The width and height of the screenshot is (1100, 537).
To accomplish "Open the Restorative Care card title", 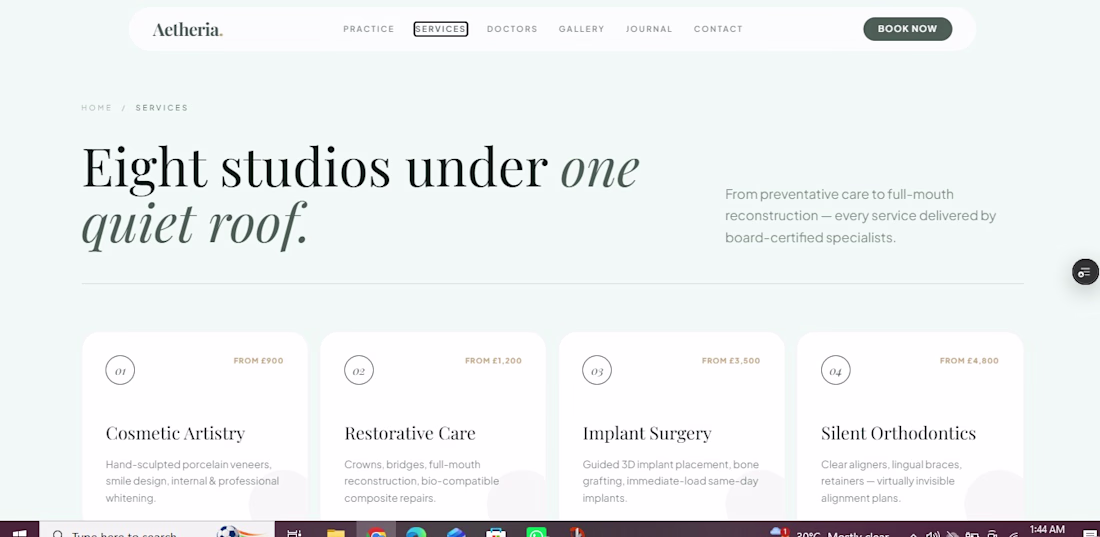I will point(410,433).
